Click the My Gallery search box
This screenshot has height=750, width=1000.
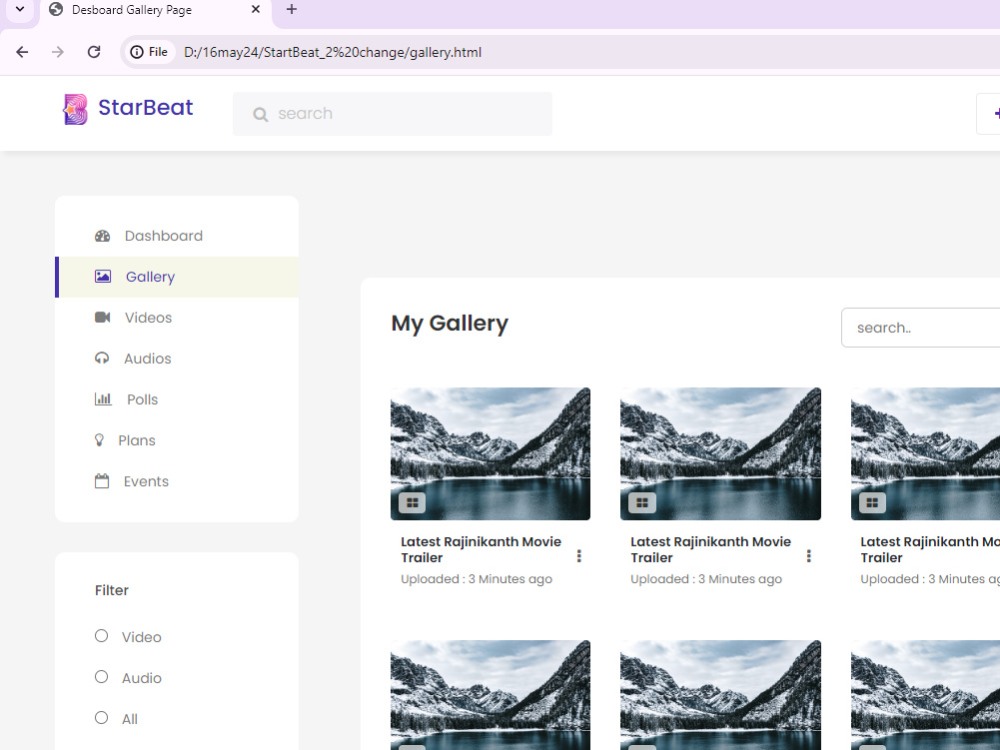920,328
